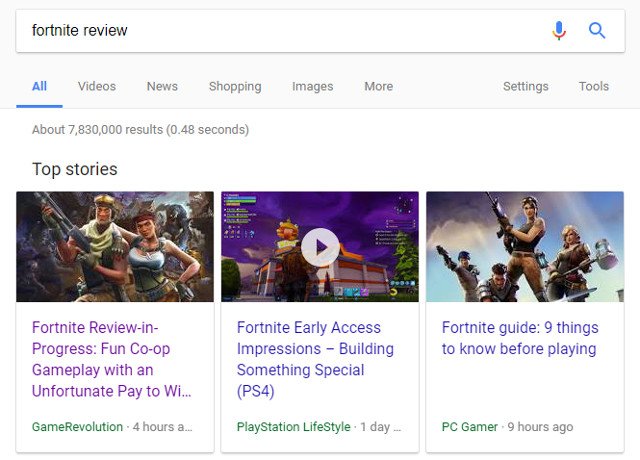The width and height of the screenshot is (640, 460).
Task: Open search Tools
Action: [x=594, y=87]
